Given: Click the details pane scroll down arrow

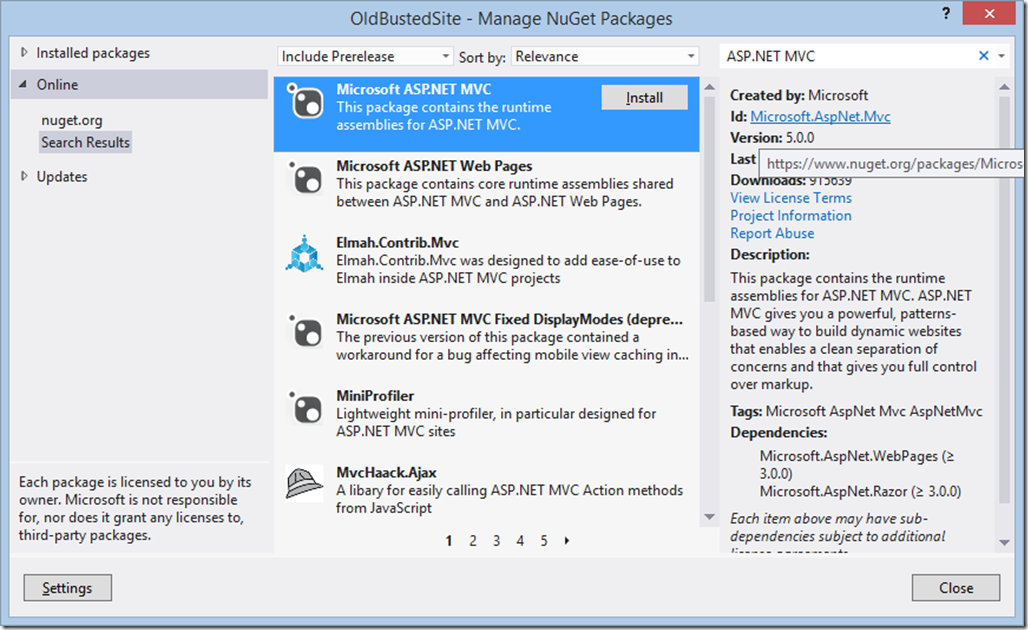Looking at the screenshot, I should 1004,542.
